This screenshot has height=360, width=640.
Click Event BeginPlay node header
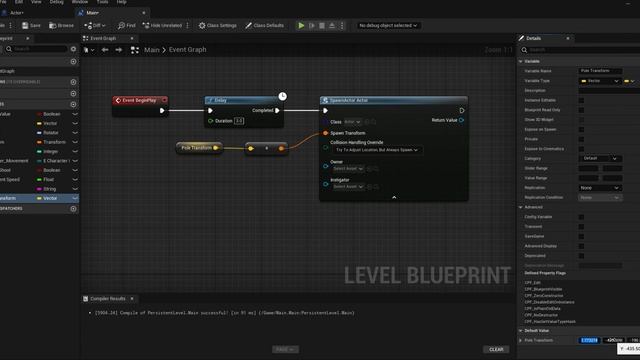pyautogui.click(x=140, y=100)
